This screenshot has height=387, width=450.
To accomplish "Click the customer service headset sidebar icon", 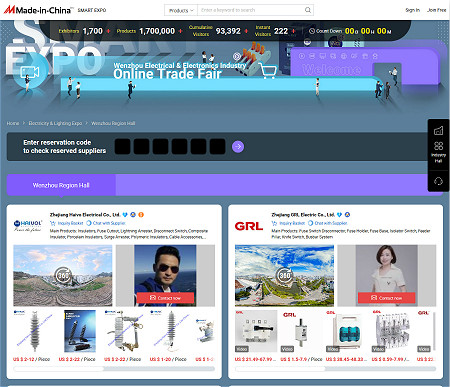I will [438, 181].
